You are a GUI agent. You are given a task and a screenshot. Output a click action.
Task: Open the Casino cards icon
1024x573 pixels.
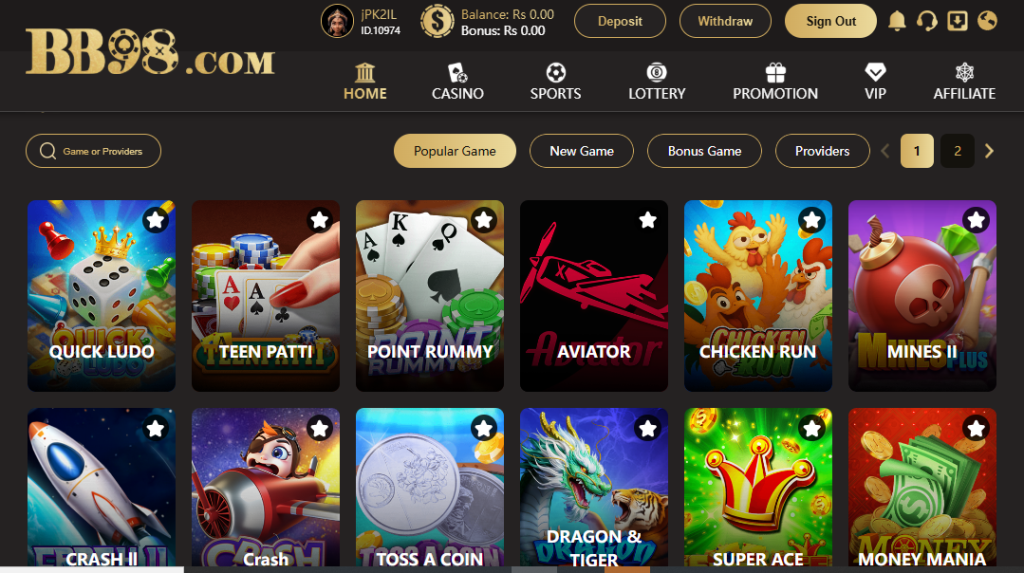[x=457, y=73]
